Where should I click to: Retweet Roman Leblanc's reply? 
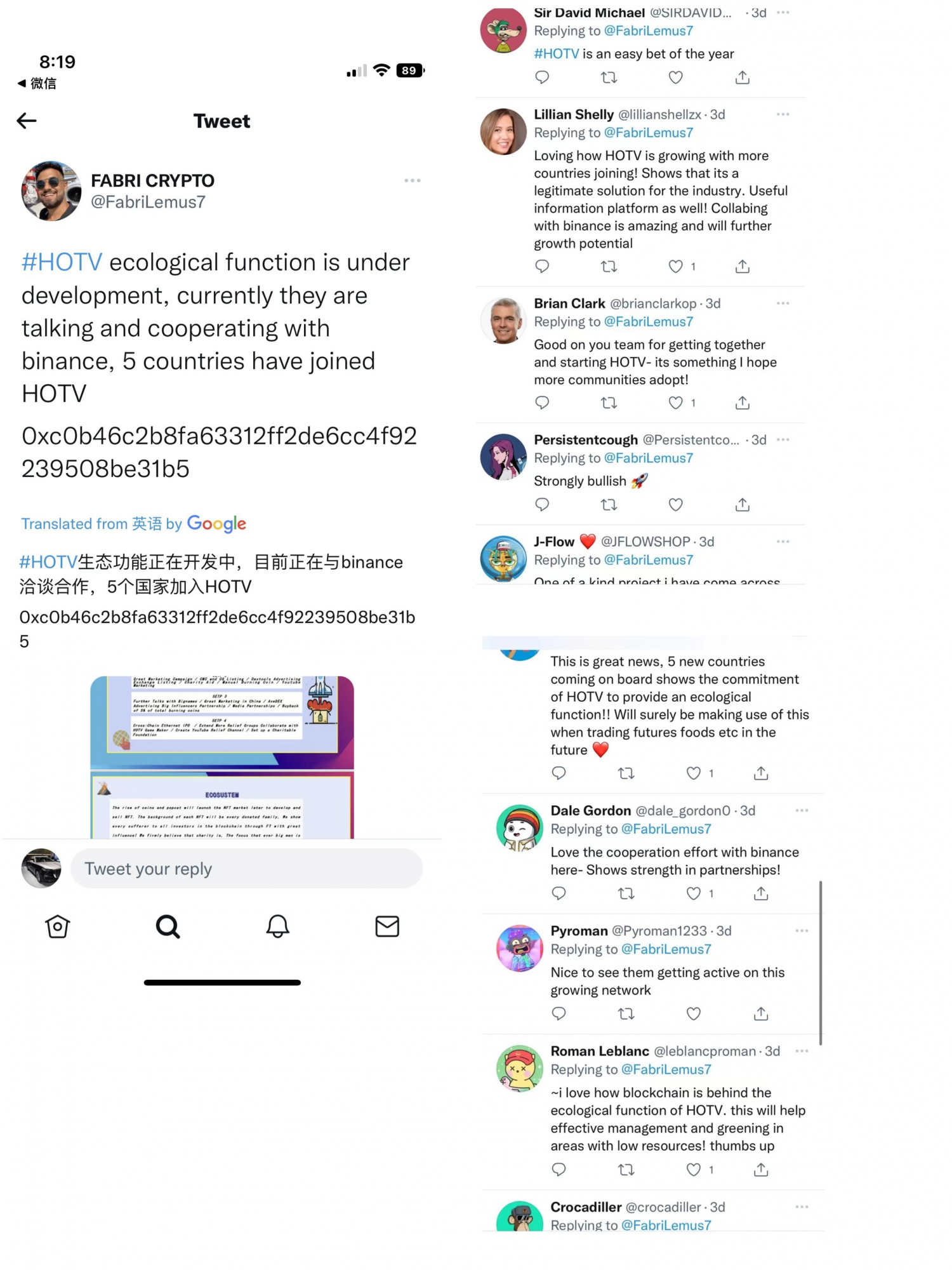click(x=626, y=1169)
